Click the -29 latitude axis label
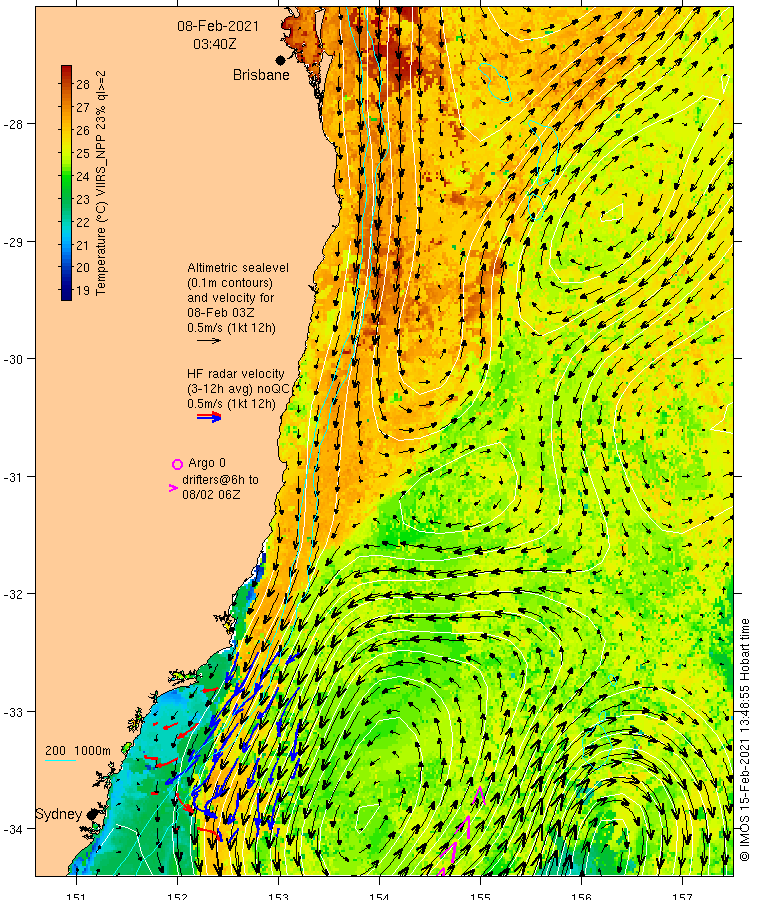The height and width of the screenshot is (900, 760). point(13,242)
